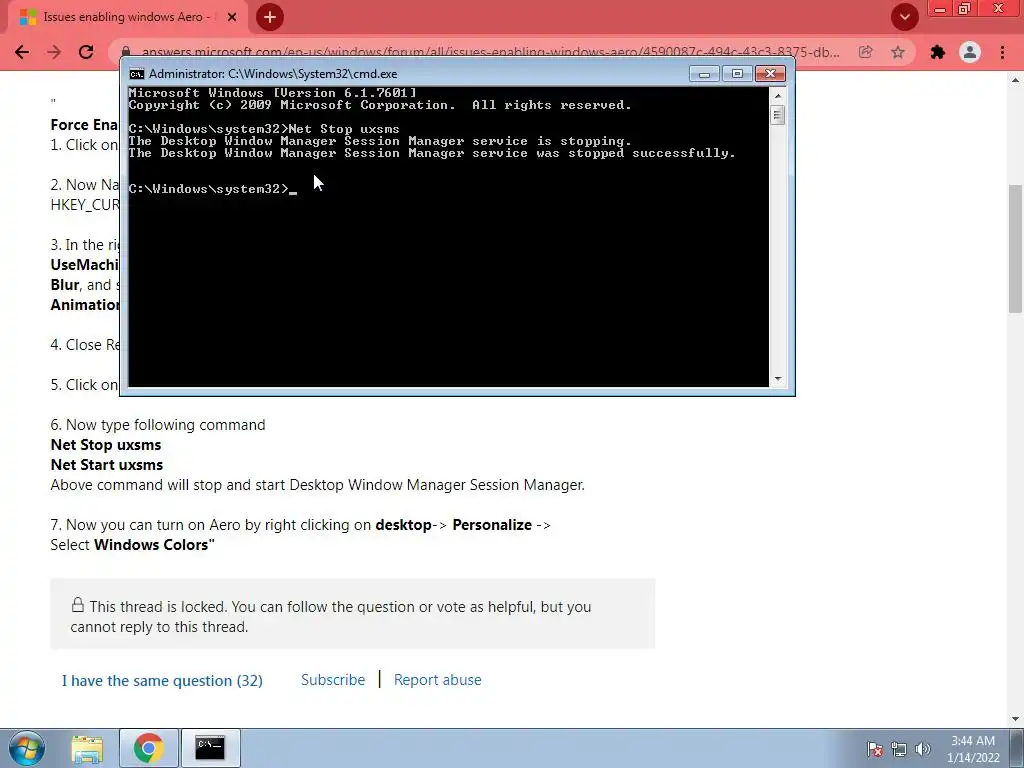Open a new Chrome tab
This screenshot has height=768, width=1024.
click(270, 18)
